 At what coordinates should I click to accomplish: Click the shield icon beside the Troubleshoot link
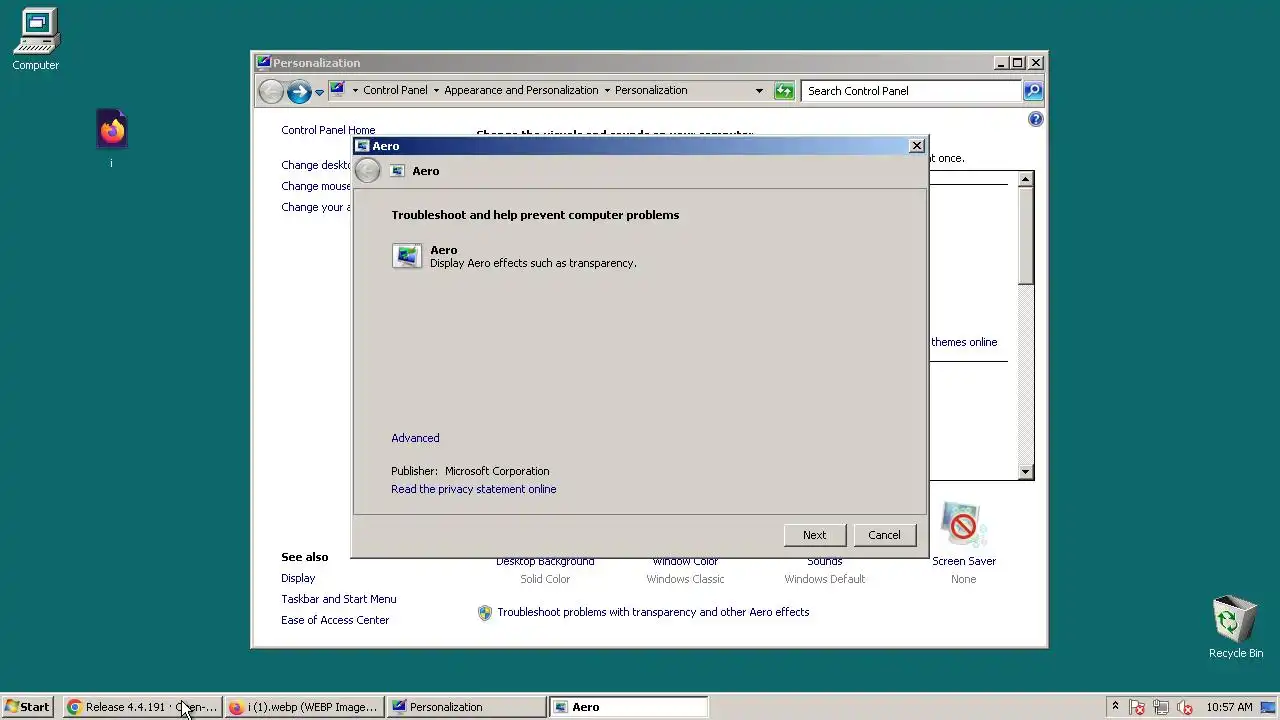click(485, 613)
